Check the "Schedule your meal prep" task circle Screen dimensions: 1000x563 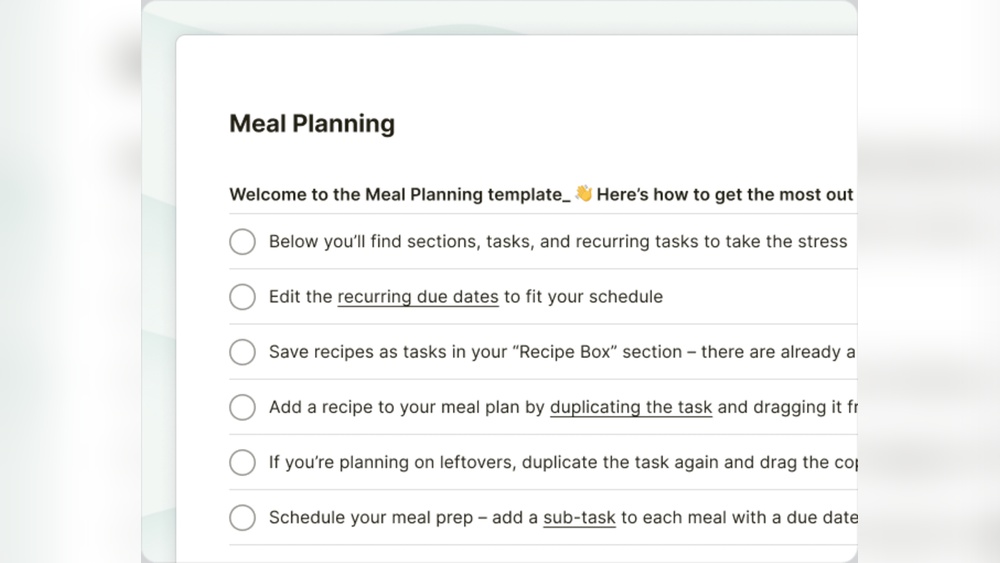coord(243,517)
